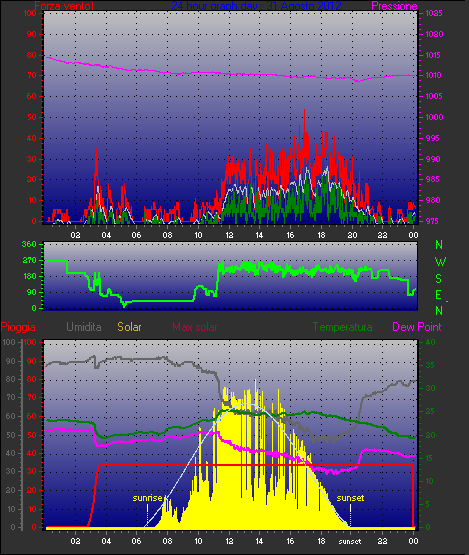This screenshot has height=555, width=469.
Task: Select the 270 wind direction axis value
Action: [x=29, y=261]
